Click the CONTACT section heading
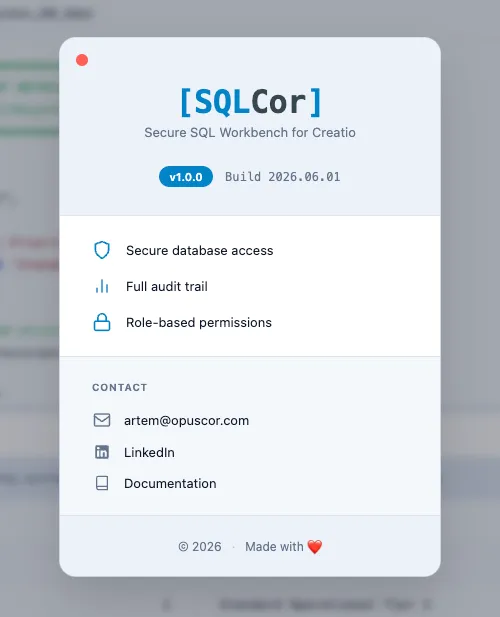The height and width of the screenshot is (617, 500). pyautogui.click(x=120, y=388)
